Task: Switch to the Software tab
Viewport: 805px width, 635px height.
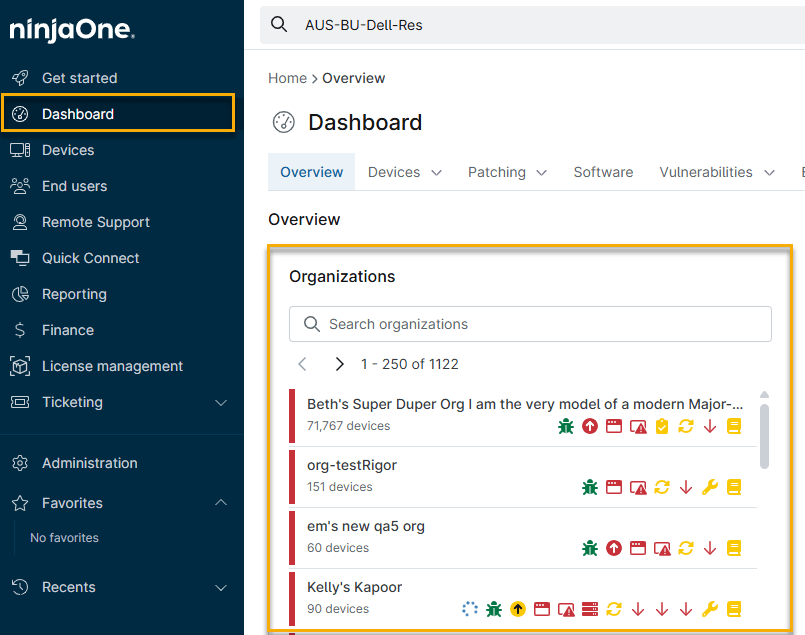Action: [603, 172]
